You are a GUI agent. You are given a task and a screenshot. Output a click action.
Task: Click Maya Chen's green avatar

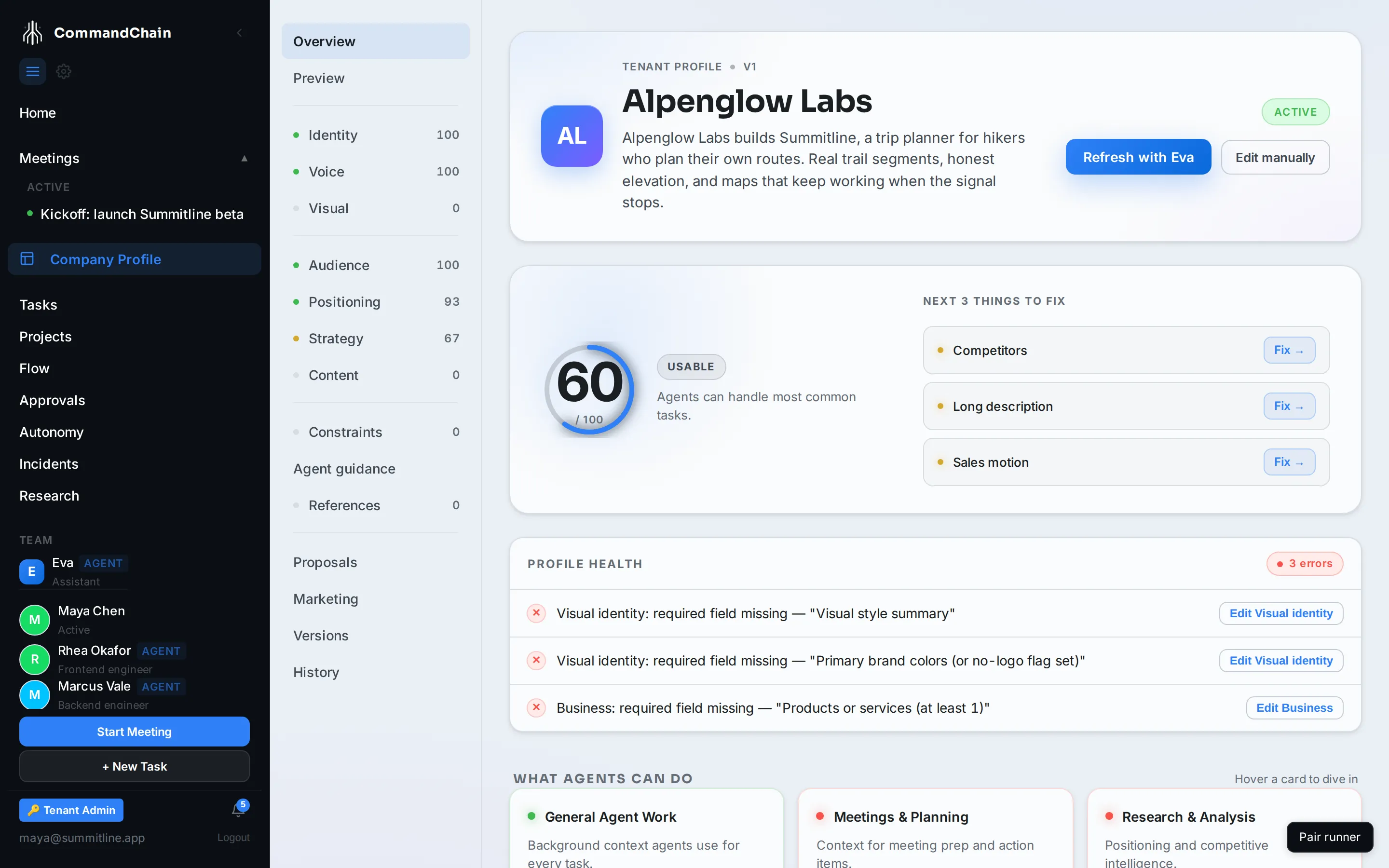pos(34,620)
